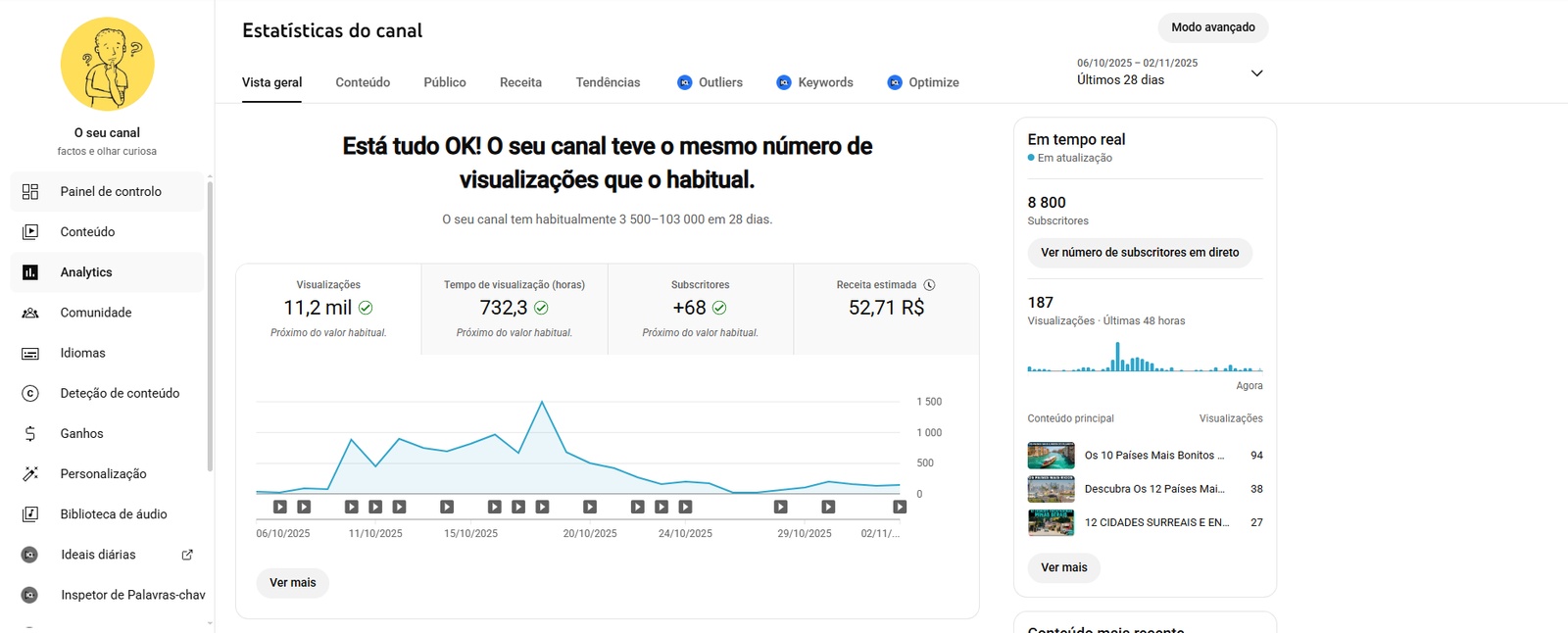Click the external link icon beside Ideais diárias
This screenshot has height=633, width=1568.
click(187, 555)
